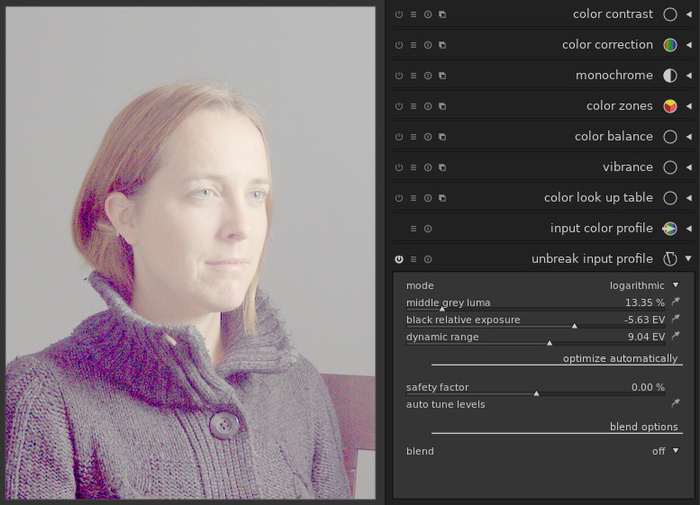The image size is (700, 505).
Task: Disable the unbreak input profile module
Action: point(399,259)
